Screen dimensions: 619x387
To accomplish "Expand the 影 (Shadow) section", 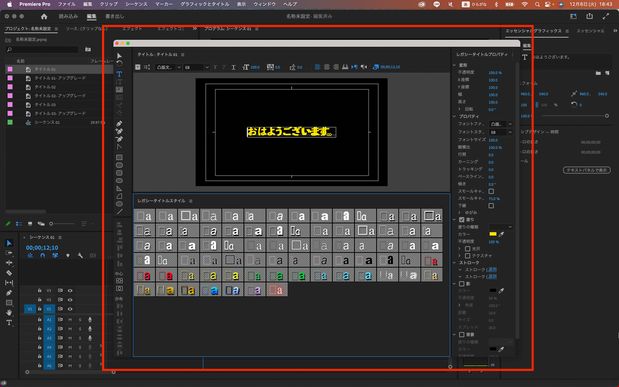I will coord(454,284).
